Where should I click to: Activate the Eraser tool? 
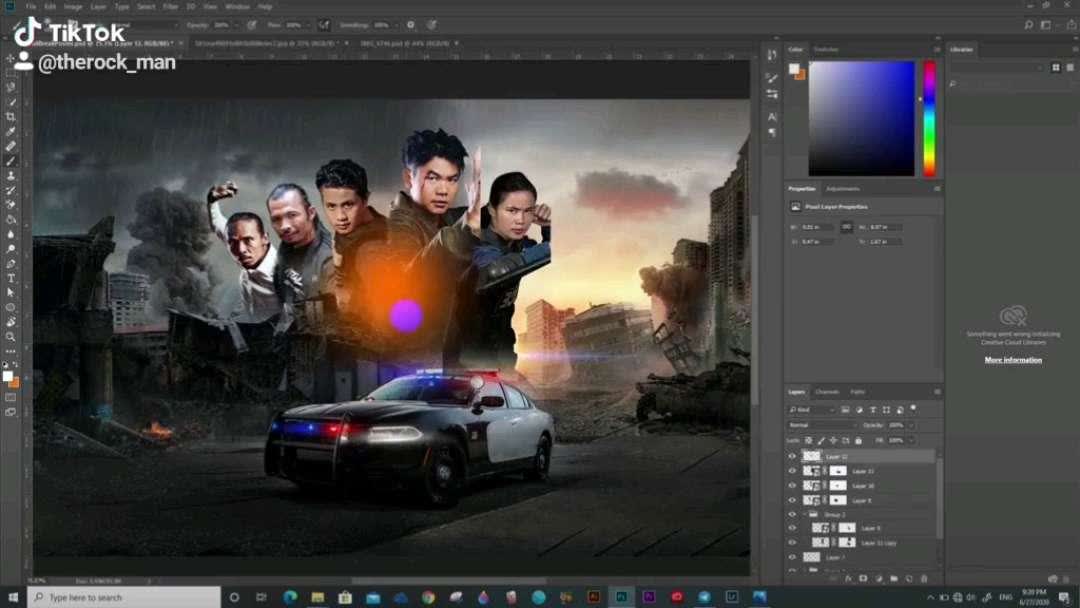click(12, 206)
